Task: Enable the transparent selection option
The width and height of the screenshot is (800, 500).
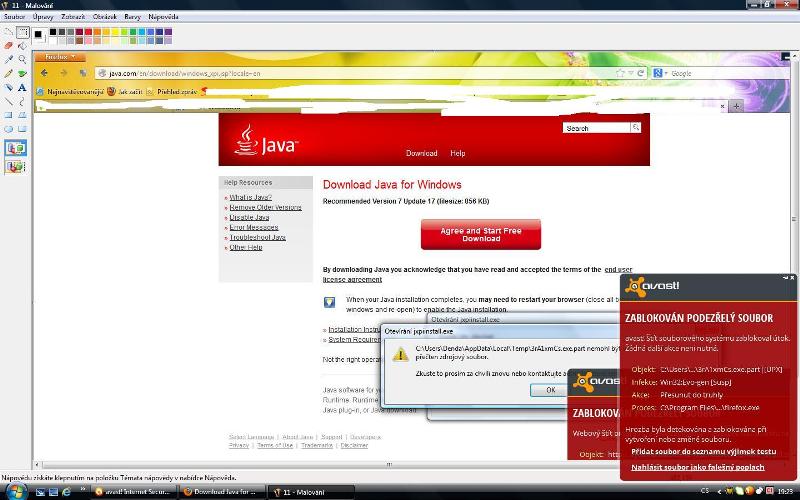Action: pyautogui.click(x=15, y=166)
